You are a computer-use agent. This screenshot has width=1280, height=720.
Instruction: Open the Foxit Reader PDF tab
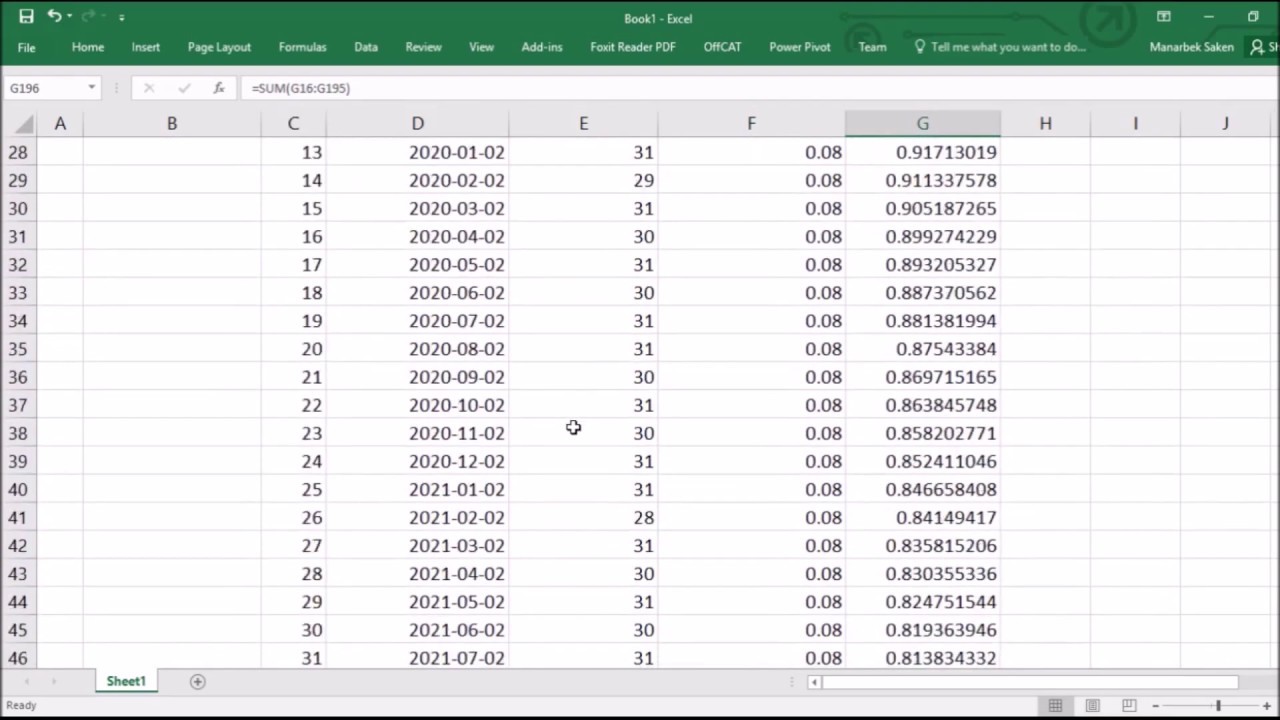(x=633, y=47)
